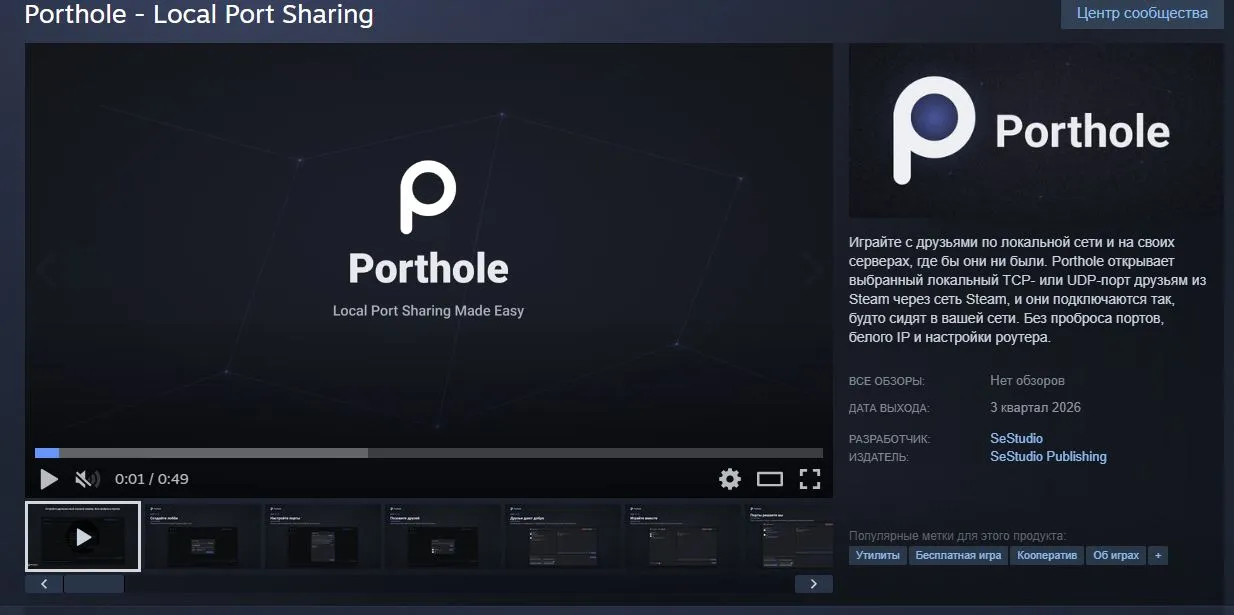
Task: Select the Утилиты tag
Action: [x=878, y=555]
